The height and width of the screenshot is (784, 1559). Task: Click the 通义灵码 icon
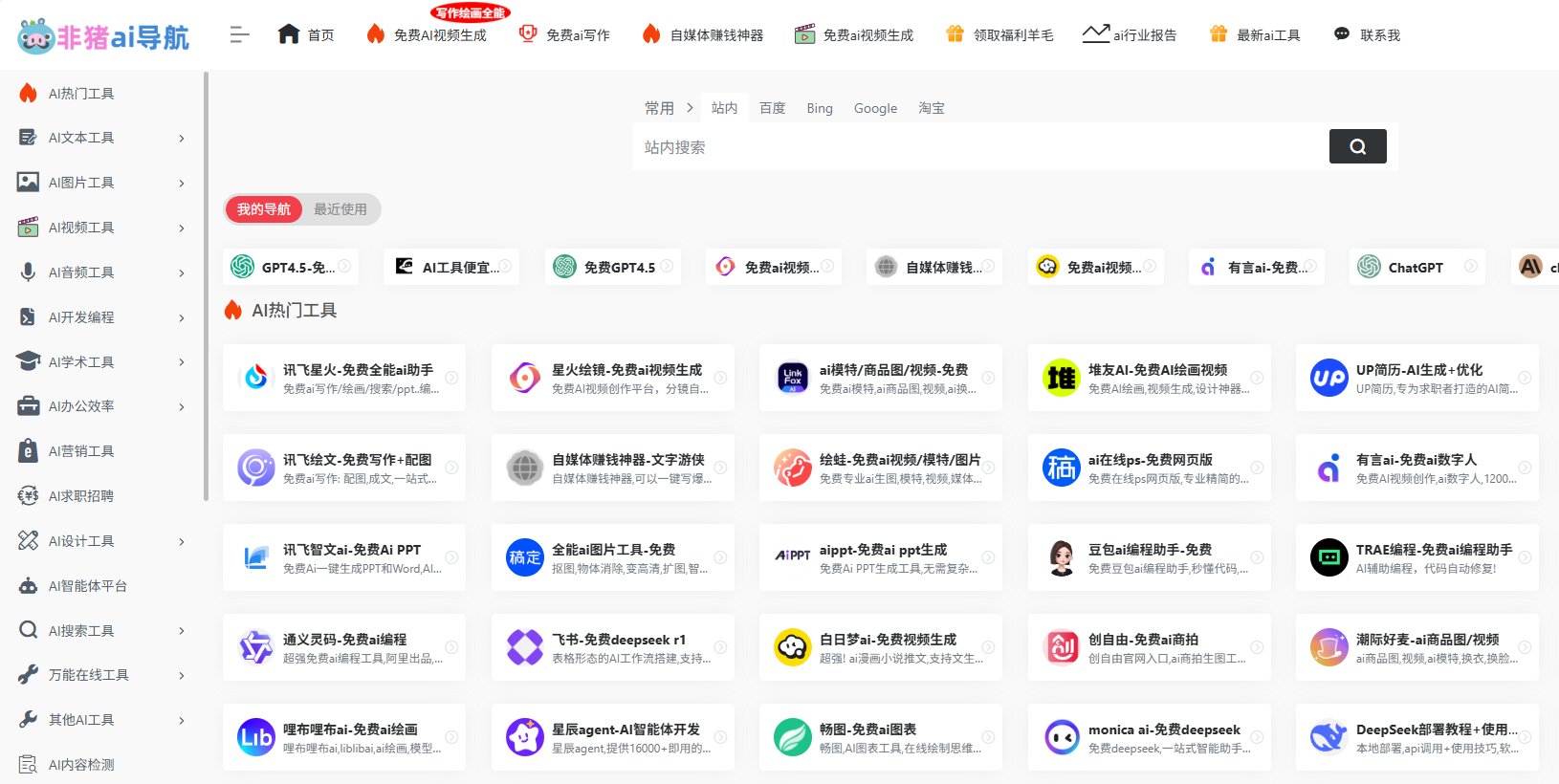[256, 647]
